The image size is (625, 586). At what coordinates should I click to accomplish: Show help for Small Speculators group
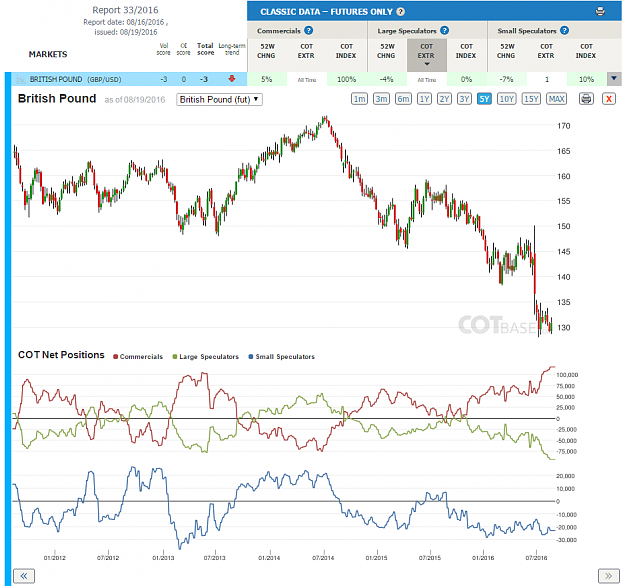[564, 30]
